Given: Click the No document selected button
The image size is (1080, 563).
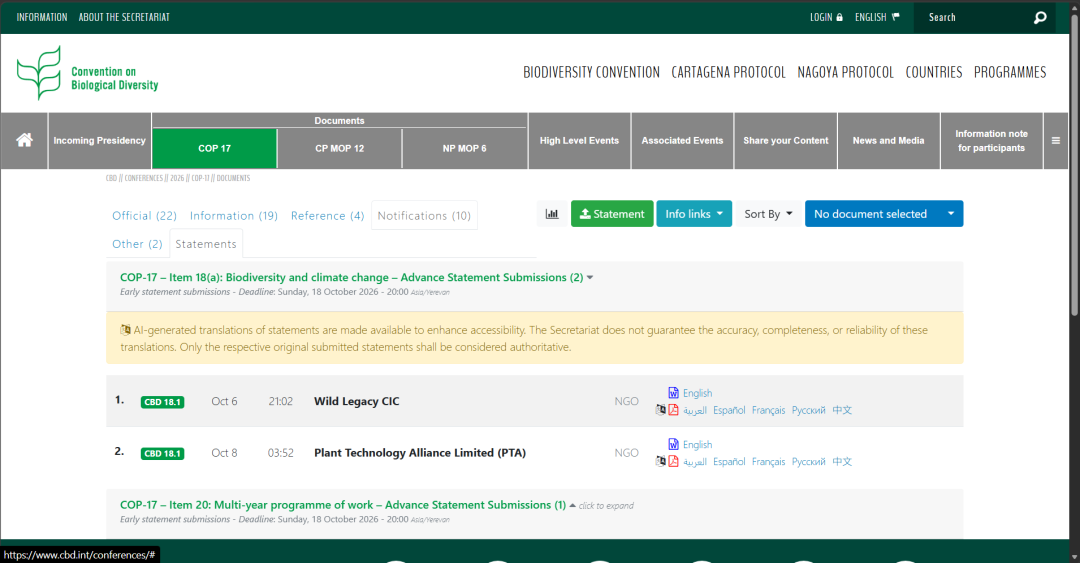Looking at the screenshot, I should (871, 214).
